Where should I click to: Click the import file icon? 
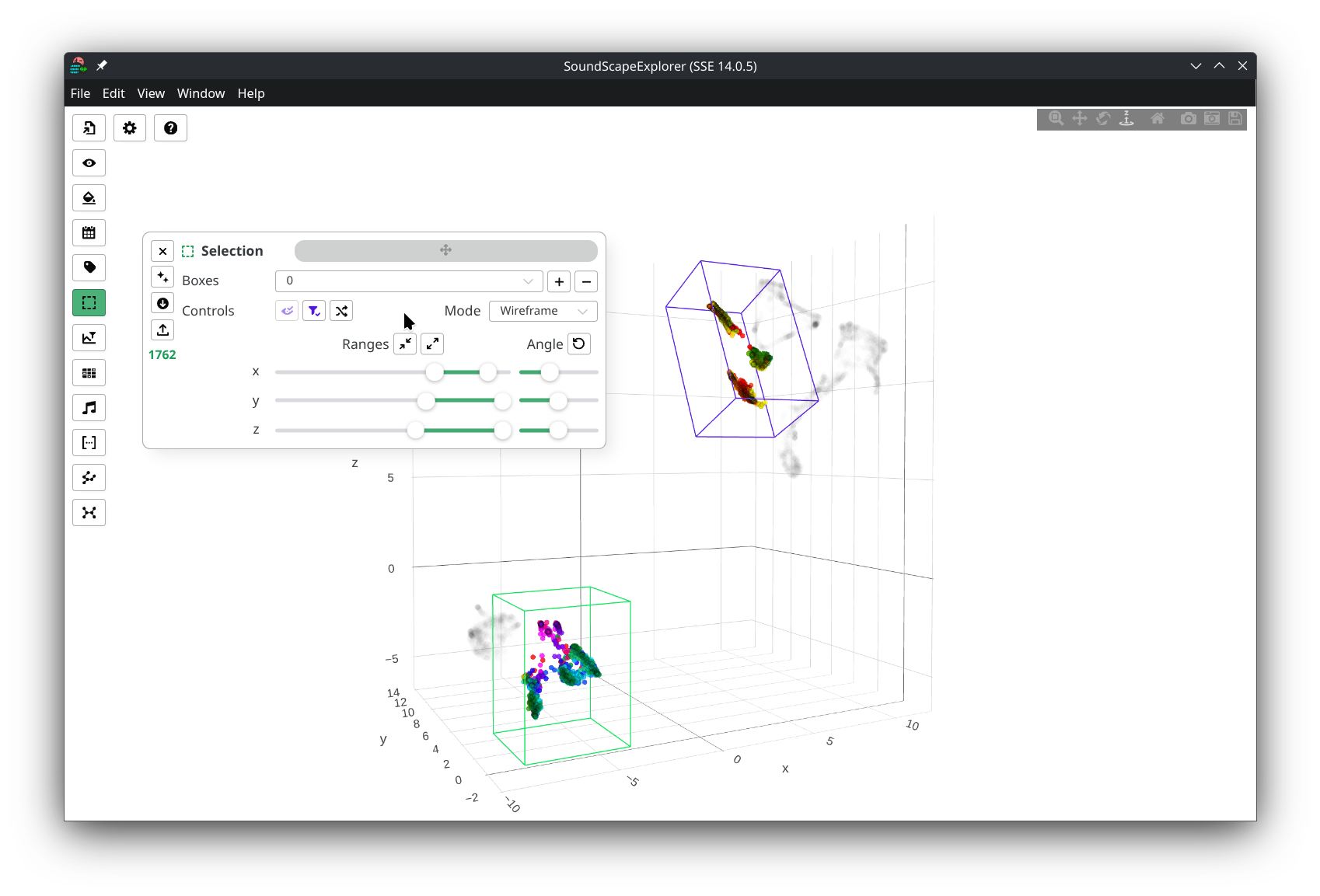click(89, 128)
